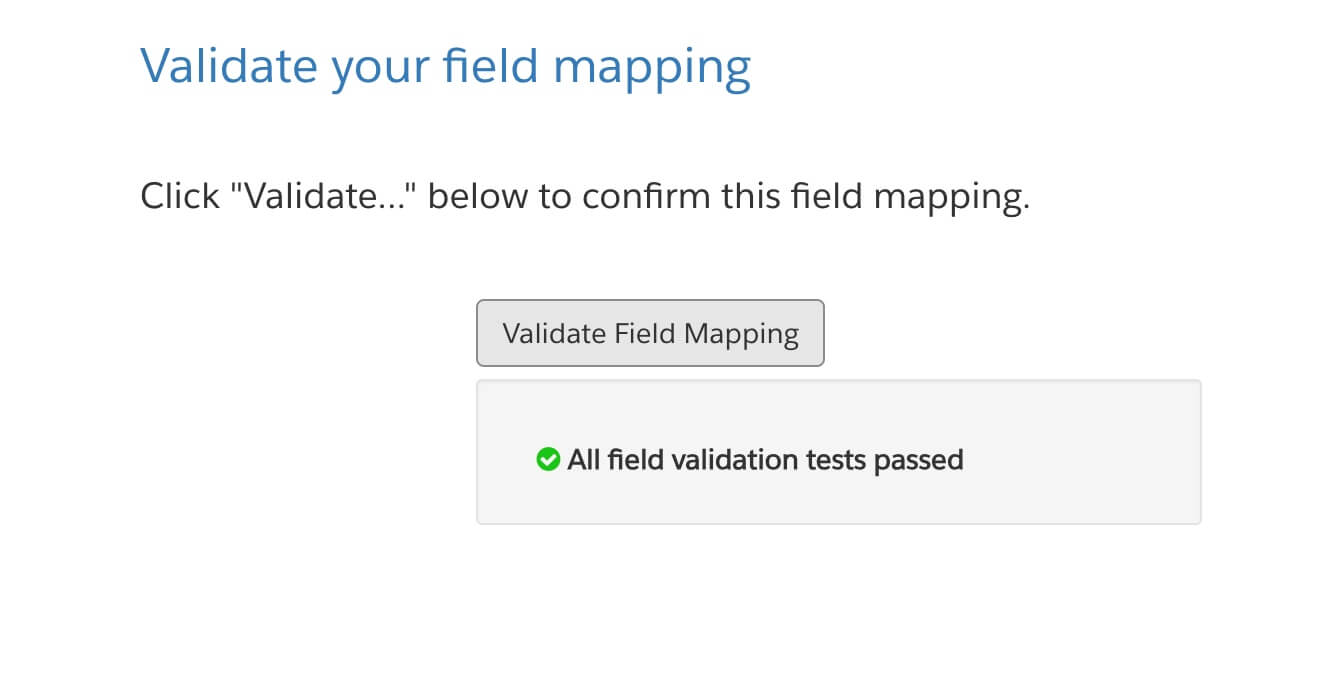Click the right side of the results panel
Screen dimensions: 1332x696
coord(1150,452)
